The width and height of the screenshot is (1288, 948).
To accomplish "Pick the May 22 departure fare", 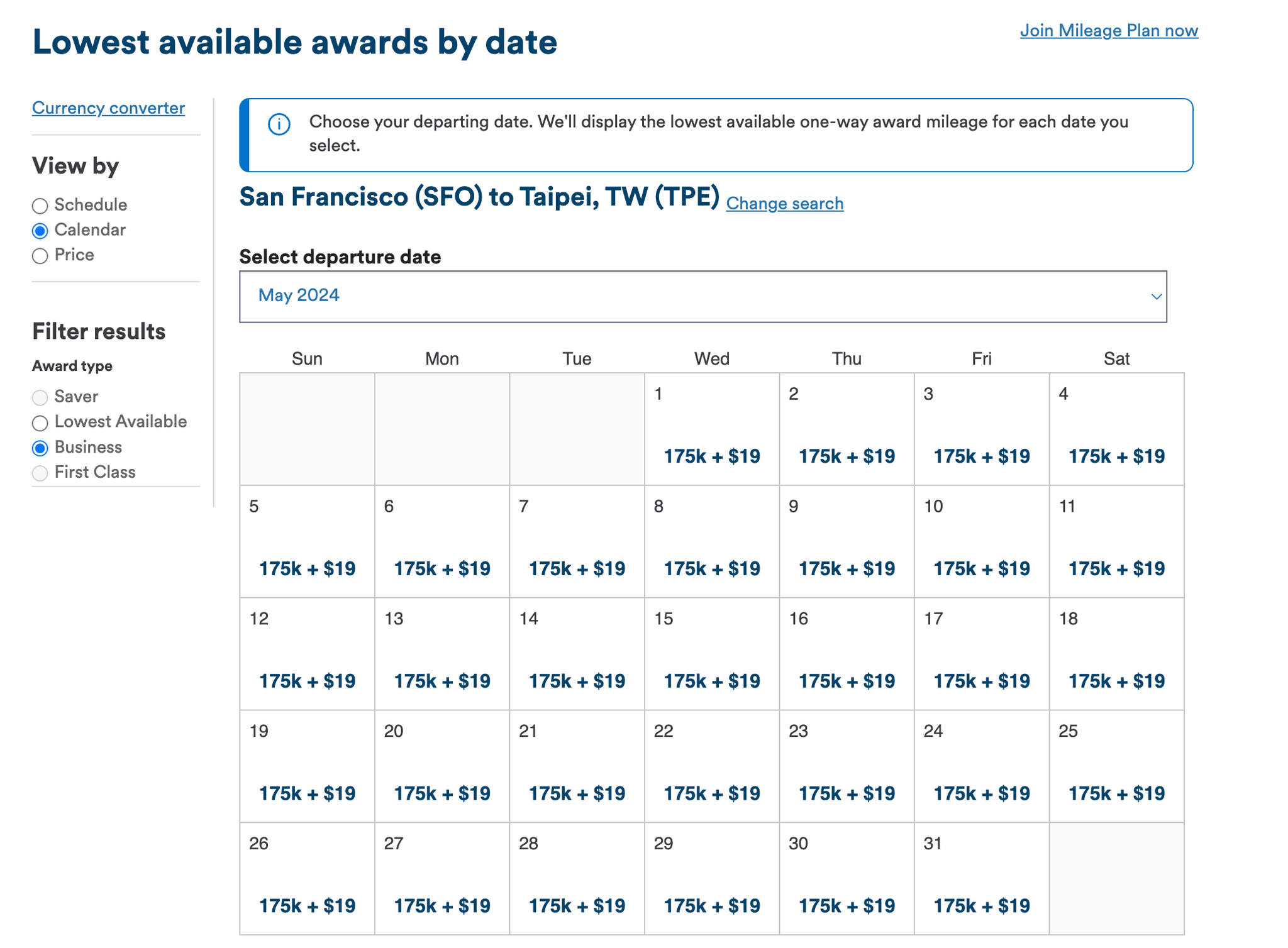I will coord(711,793).
